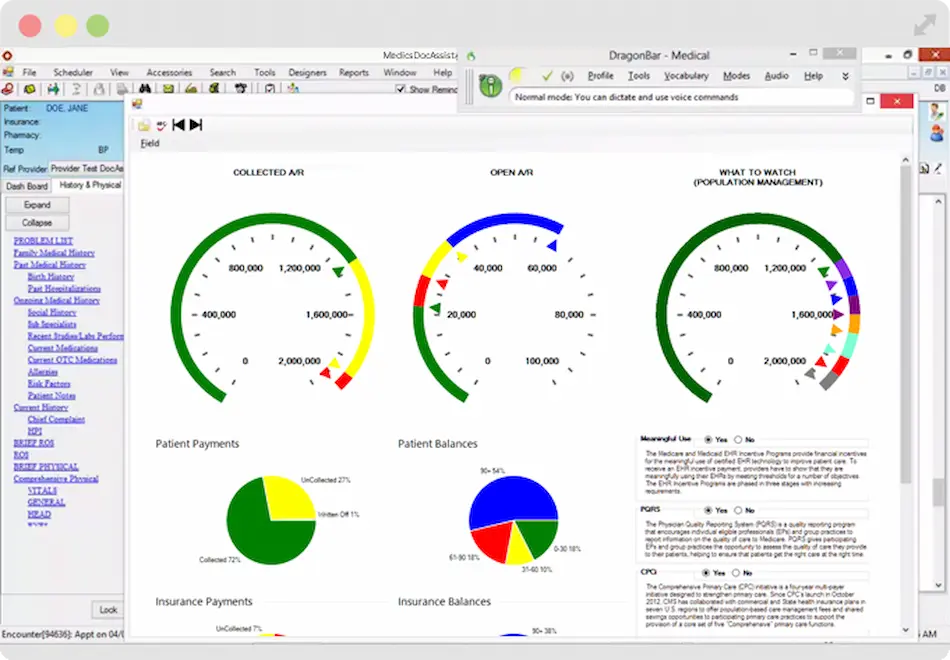This screenshot has height=660, width=950.
Task: Expand the DragonBar extras with the double chevron
Action: pyautogui.click(x=845, y=75)
